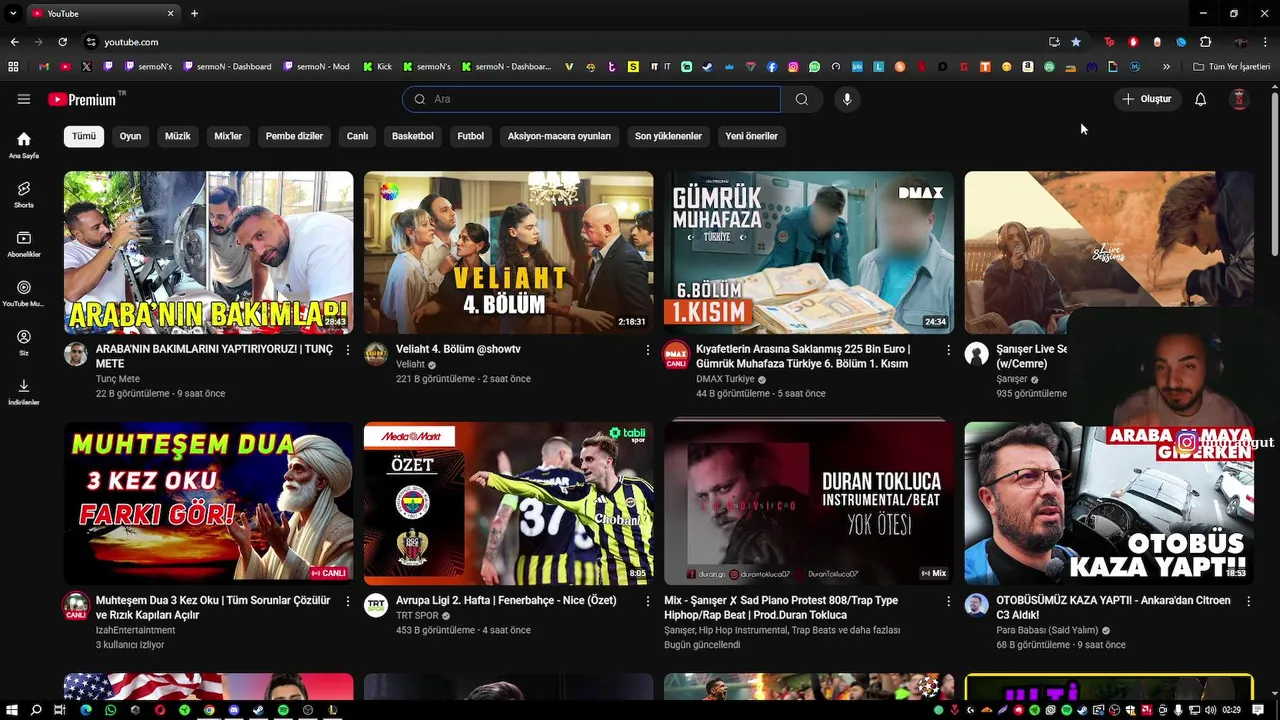This screenshot has width=1280, height=720.
Task: Open options for ARABA'NIN BAKIMLARINI video
Action: pos(348,350)
